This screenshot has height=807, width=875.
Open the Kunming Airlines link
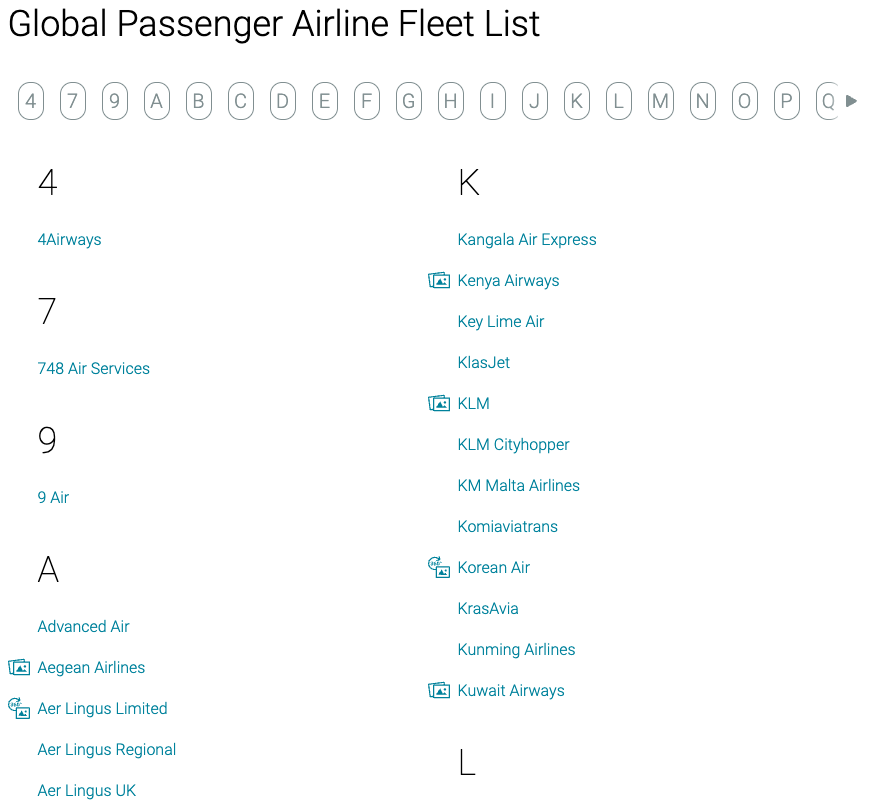516,650
